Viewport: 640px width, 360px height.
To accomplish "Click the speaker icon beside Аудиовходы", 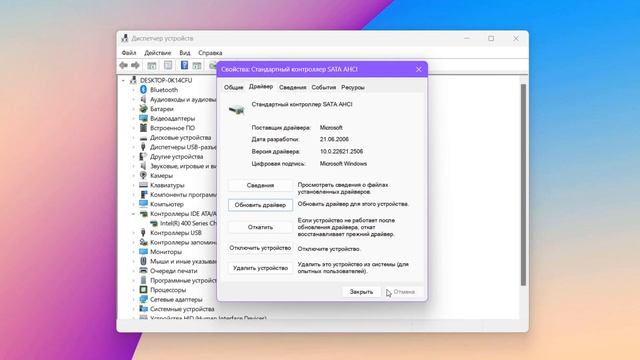I will 143,99.
